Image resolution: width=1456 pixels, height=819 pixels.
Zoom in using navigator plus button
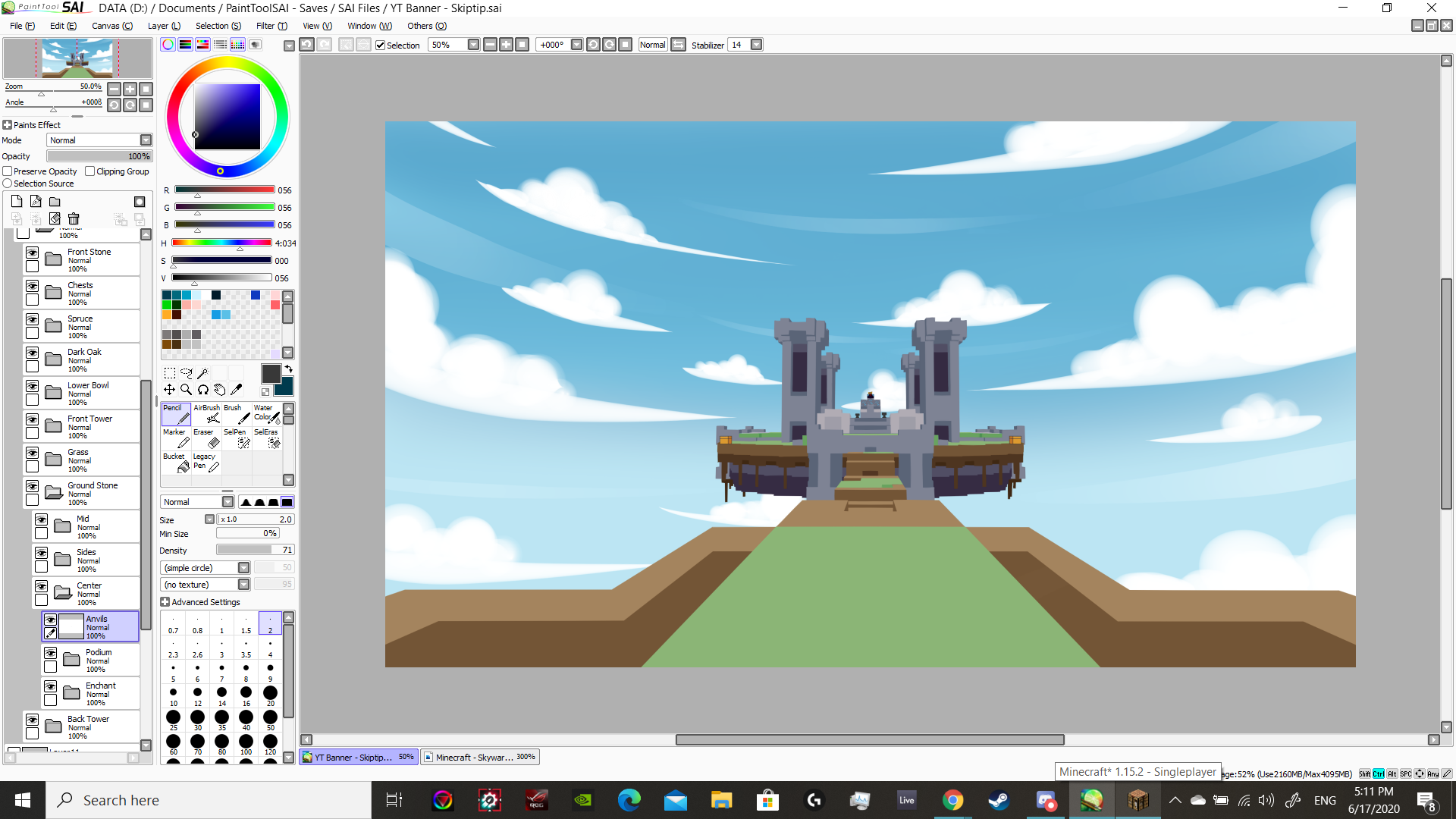click(x=130, y=89)
